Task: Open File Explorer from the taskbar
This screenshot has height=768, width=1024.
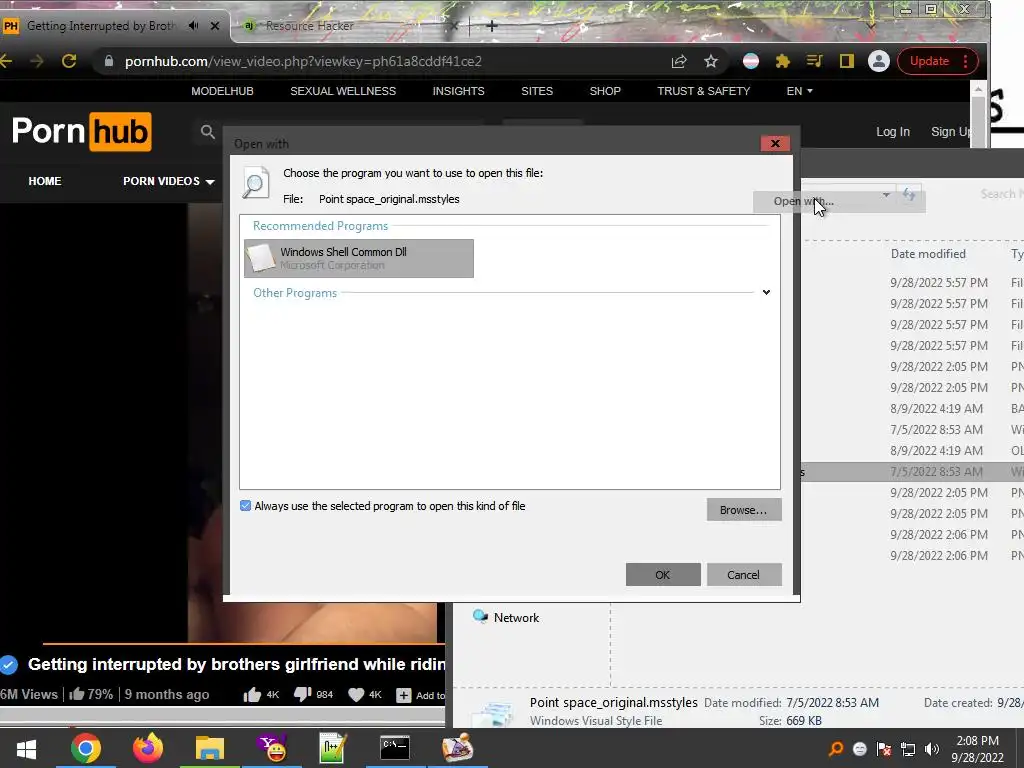Action: coord(210,749)
